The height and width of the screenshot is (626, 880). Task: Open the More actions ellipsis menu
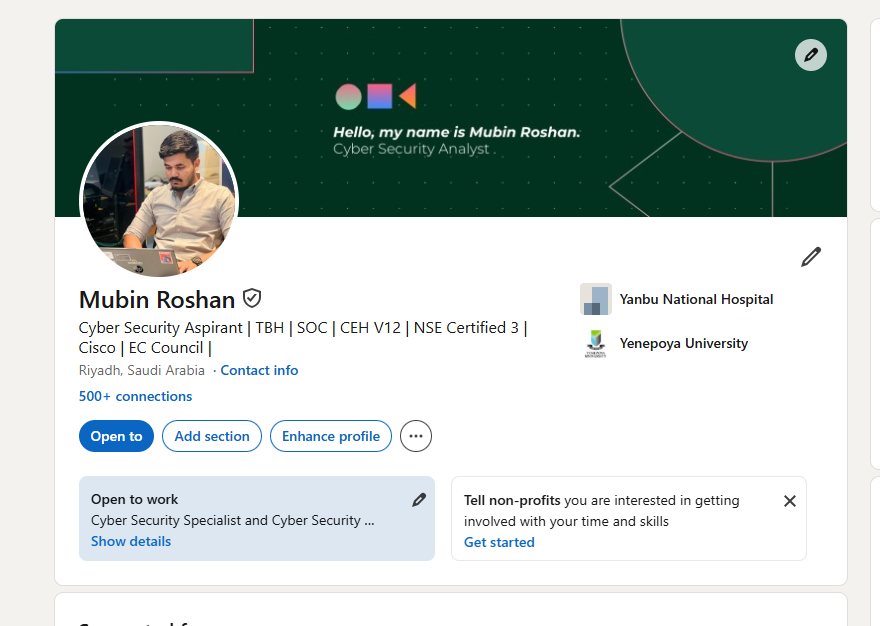coord(415,436)
